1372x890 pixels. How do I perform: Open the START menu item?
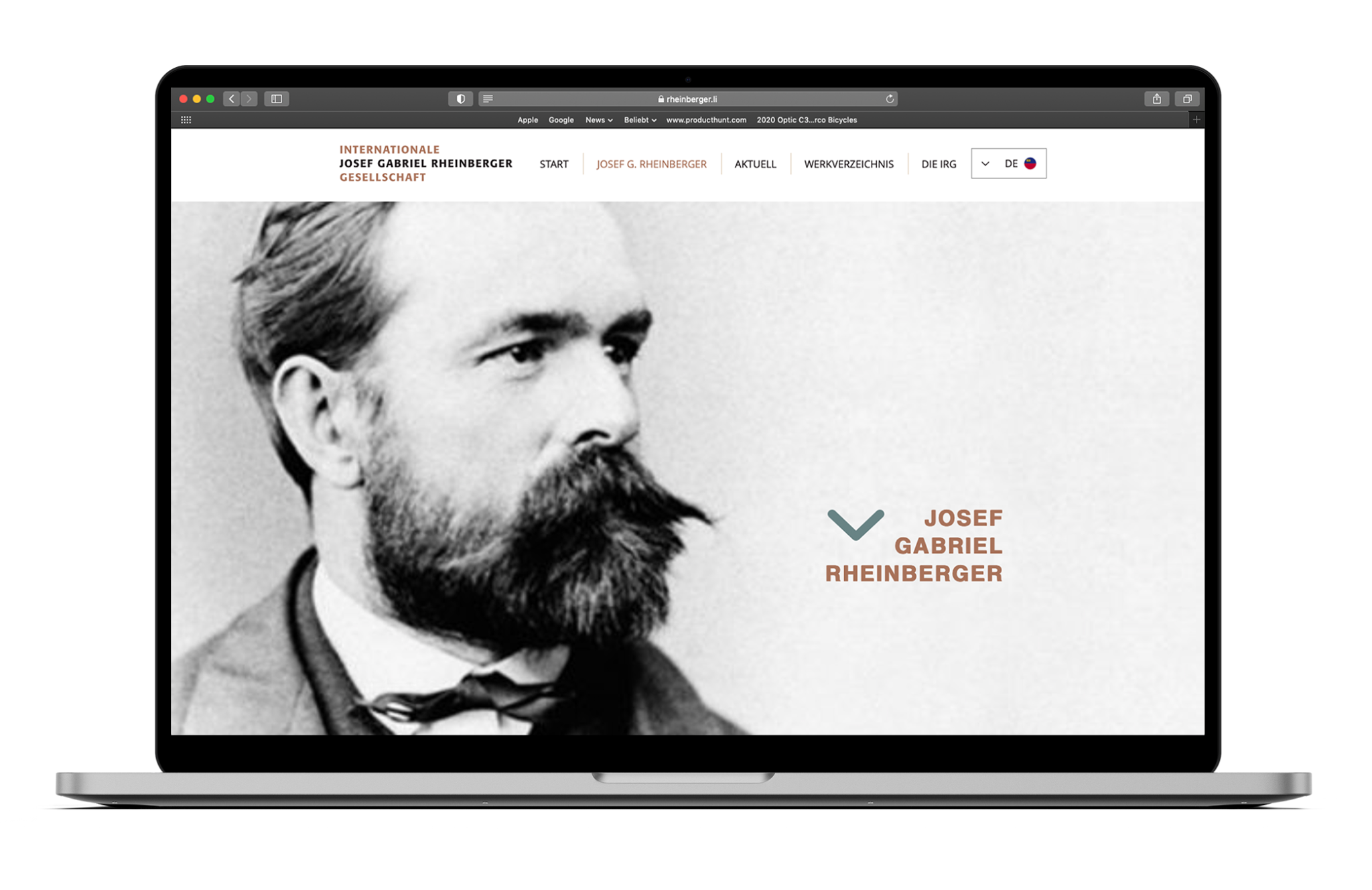coord(554,164)
